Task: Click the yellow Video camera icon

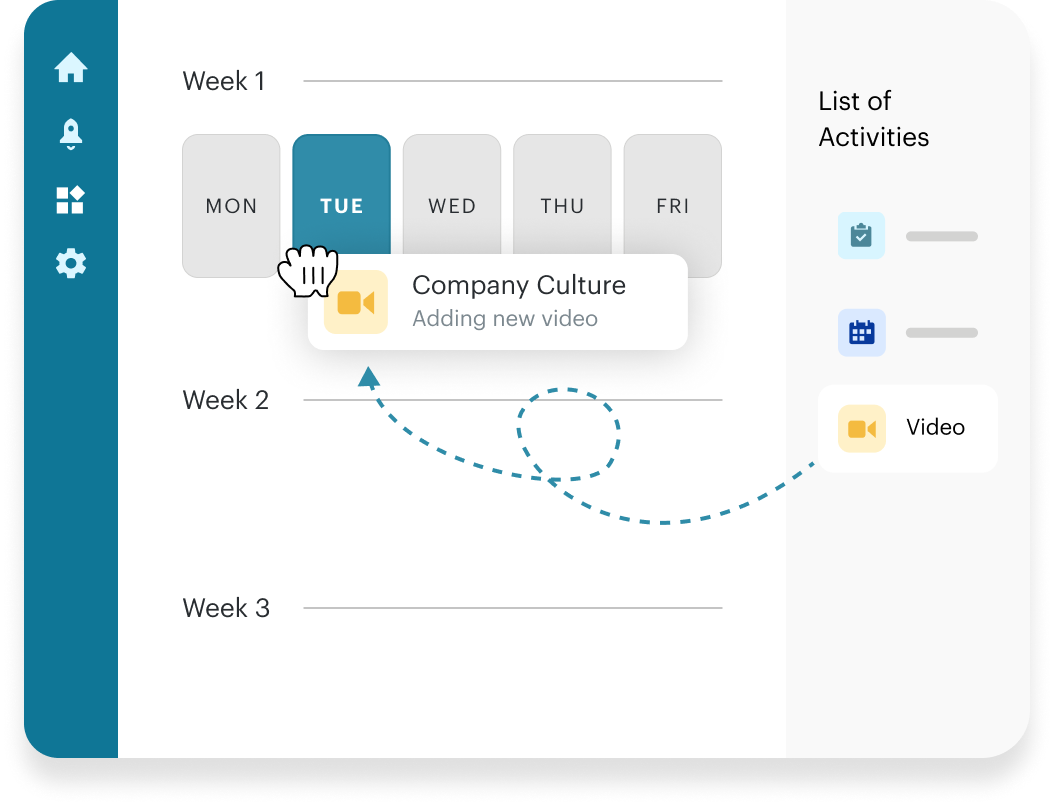Action: pyautogui.click(x=861, y=428)
